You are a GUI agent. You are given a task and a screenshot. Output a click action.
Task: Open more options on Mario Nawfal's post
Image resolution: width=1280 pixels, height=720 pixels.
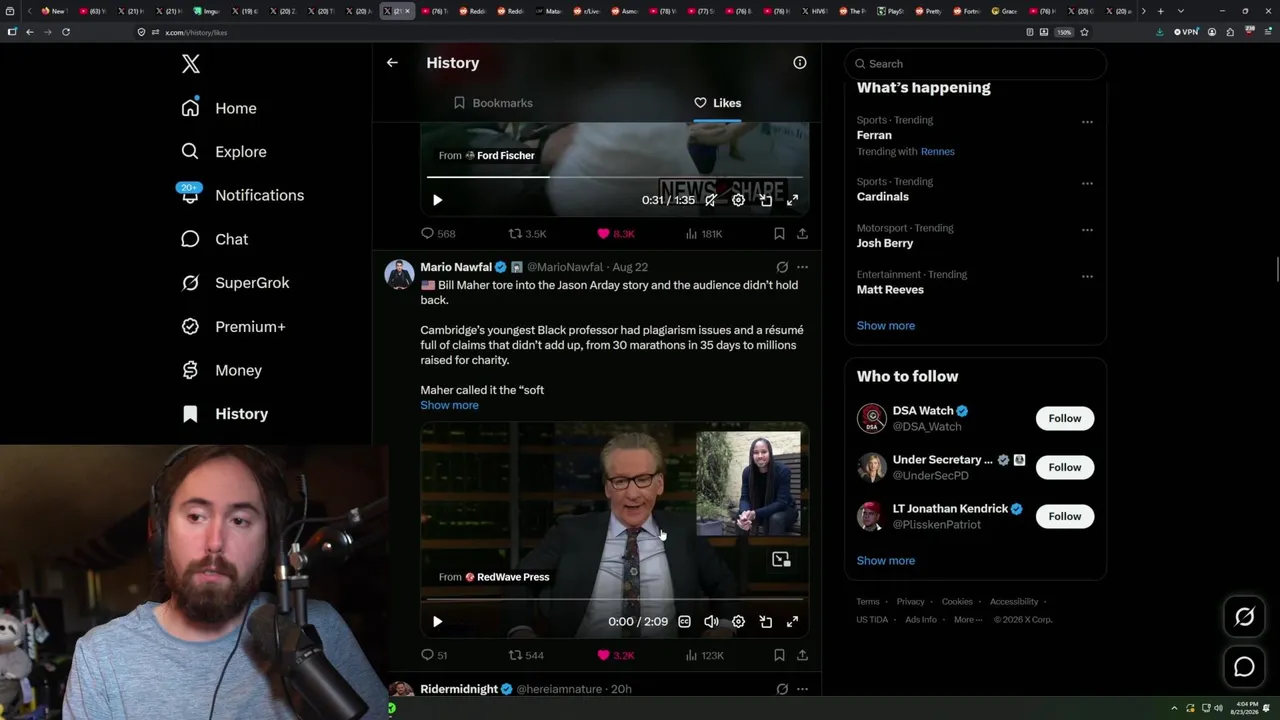(802, 267)
